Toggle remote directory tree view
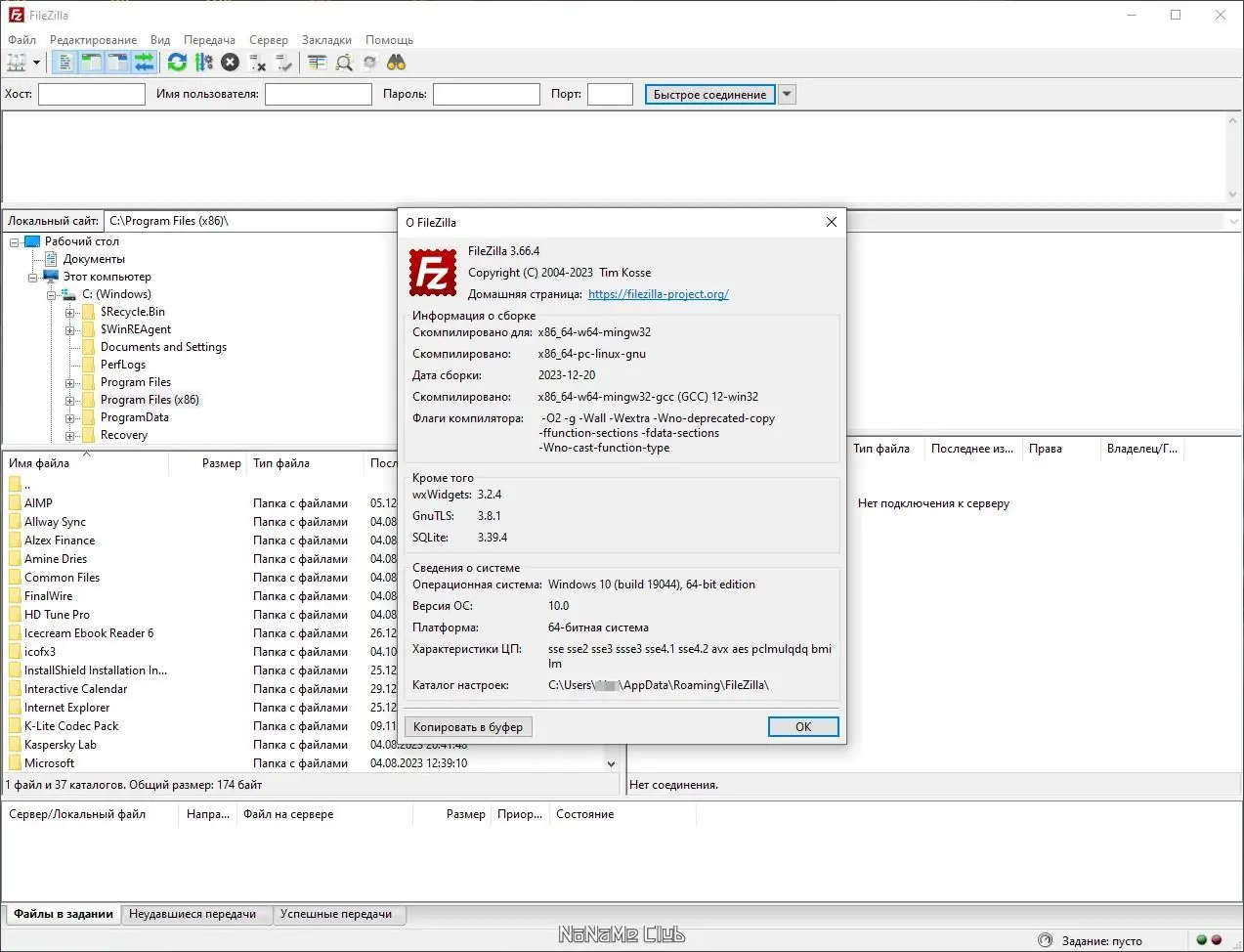Screen dimensions: 1244x952 coord(118,63)
